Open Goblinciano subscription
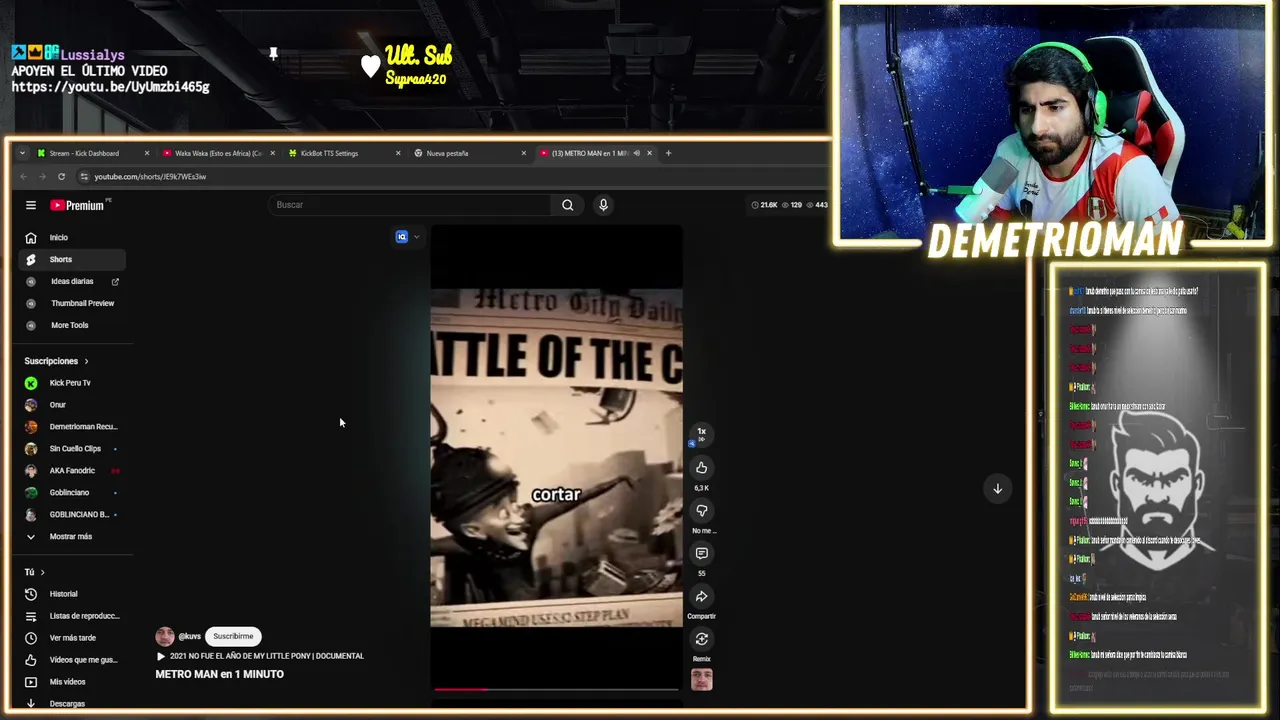Screen dimensions: 1280x720 click(72, 493)
